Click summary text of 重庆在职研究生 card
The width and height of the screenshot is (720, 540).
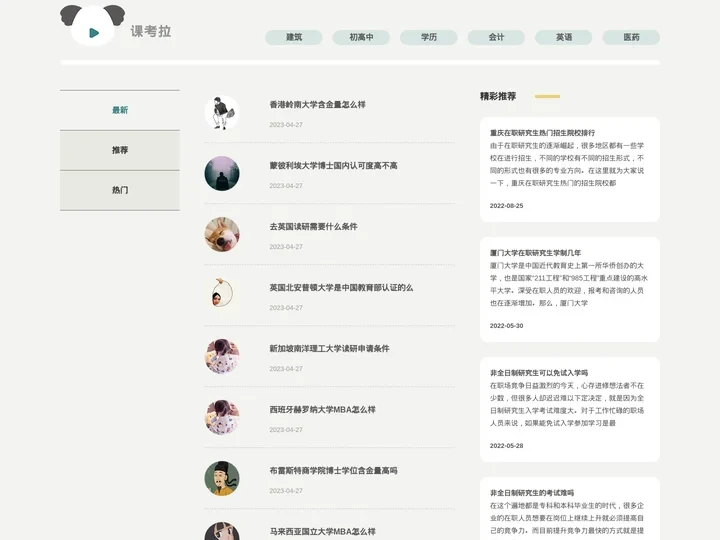click(567, 164)
